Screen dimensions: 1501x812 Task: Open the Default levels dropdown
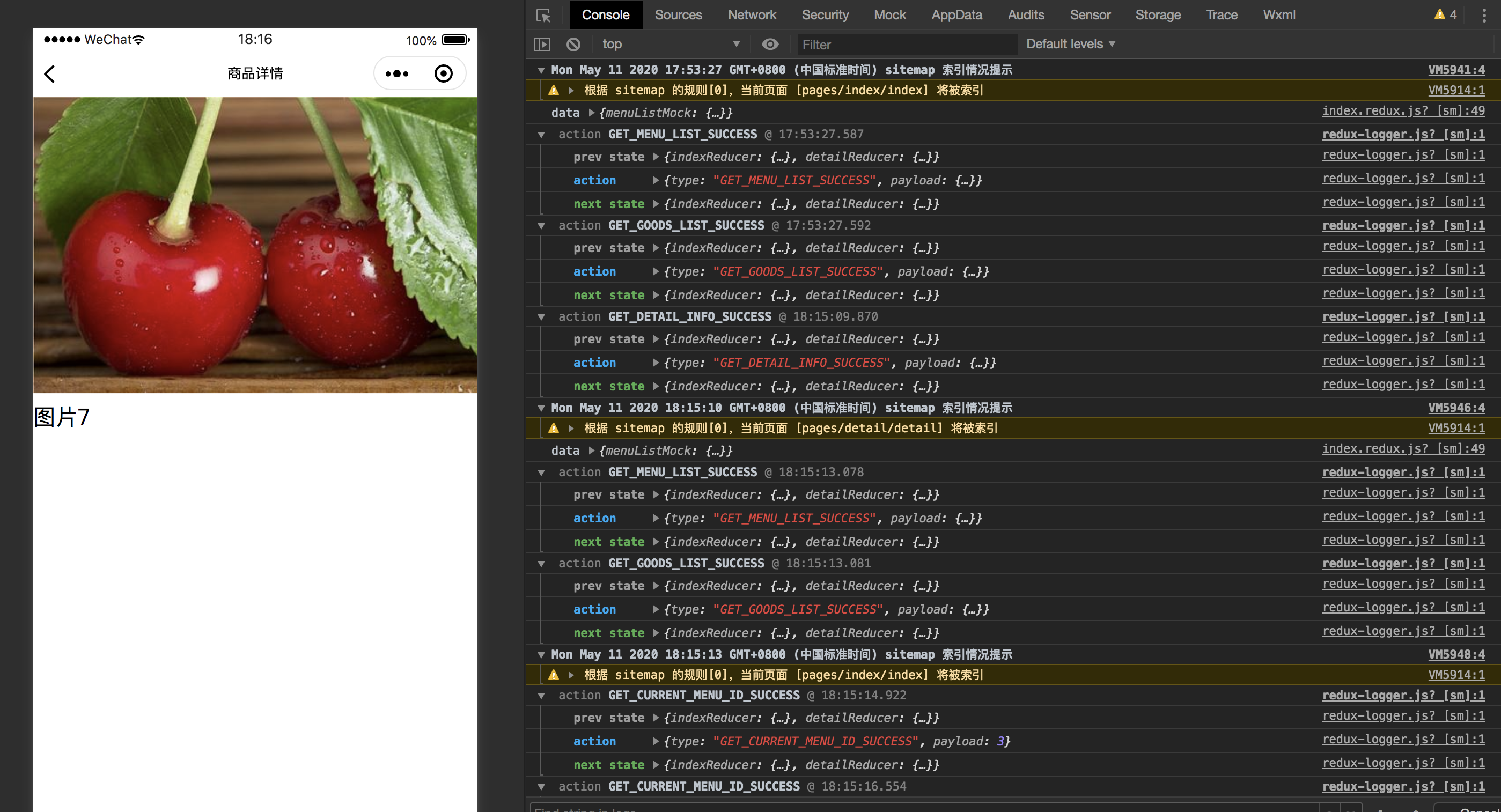click(1070, 45)
